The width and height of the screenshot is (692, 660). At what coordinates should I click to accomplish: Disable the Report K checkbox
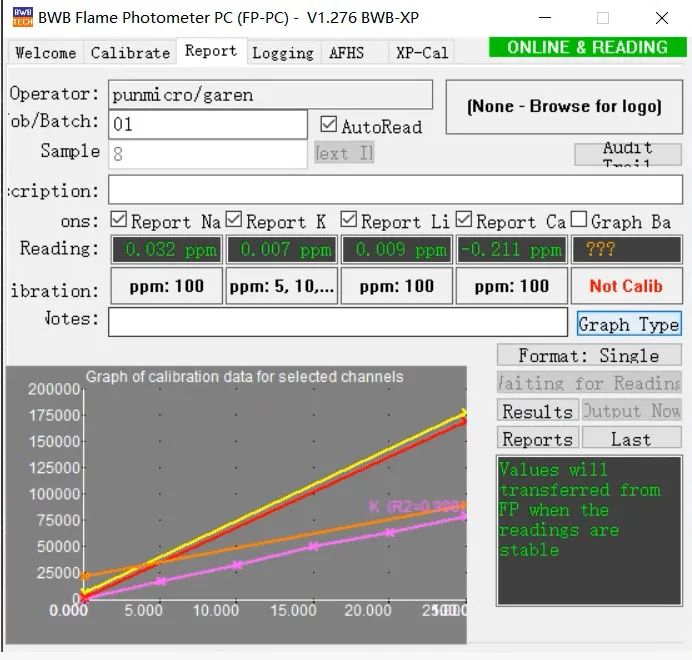234,220
